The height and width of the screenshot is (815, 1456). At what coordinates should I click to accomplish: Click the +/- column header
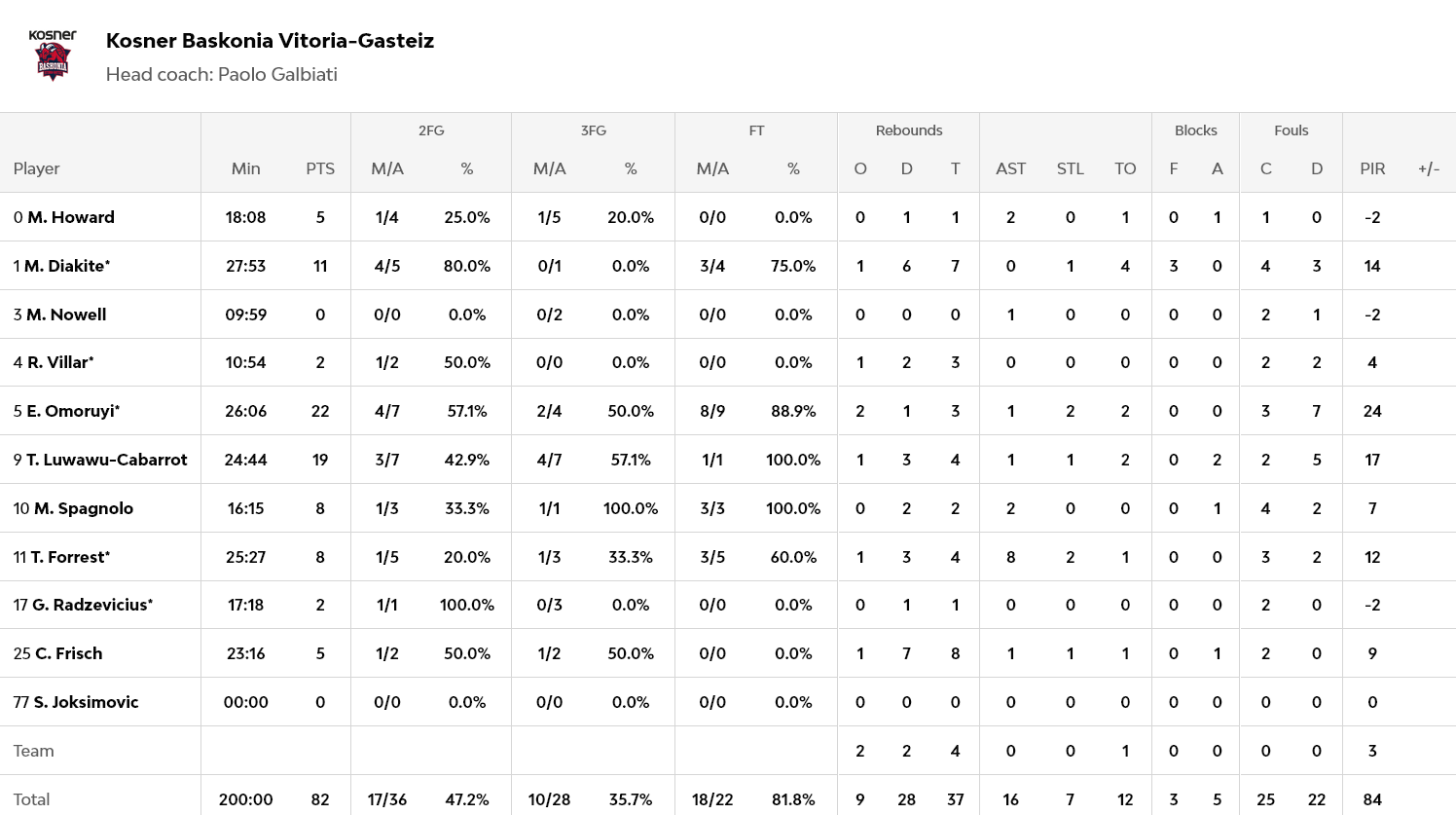tap(1428, 168)
